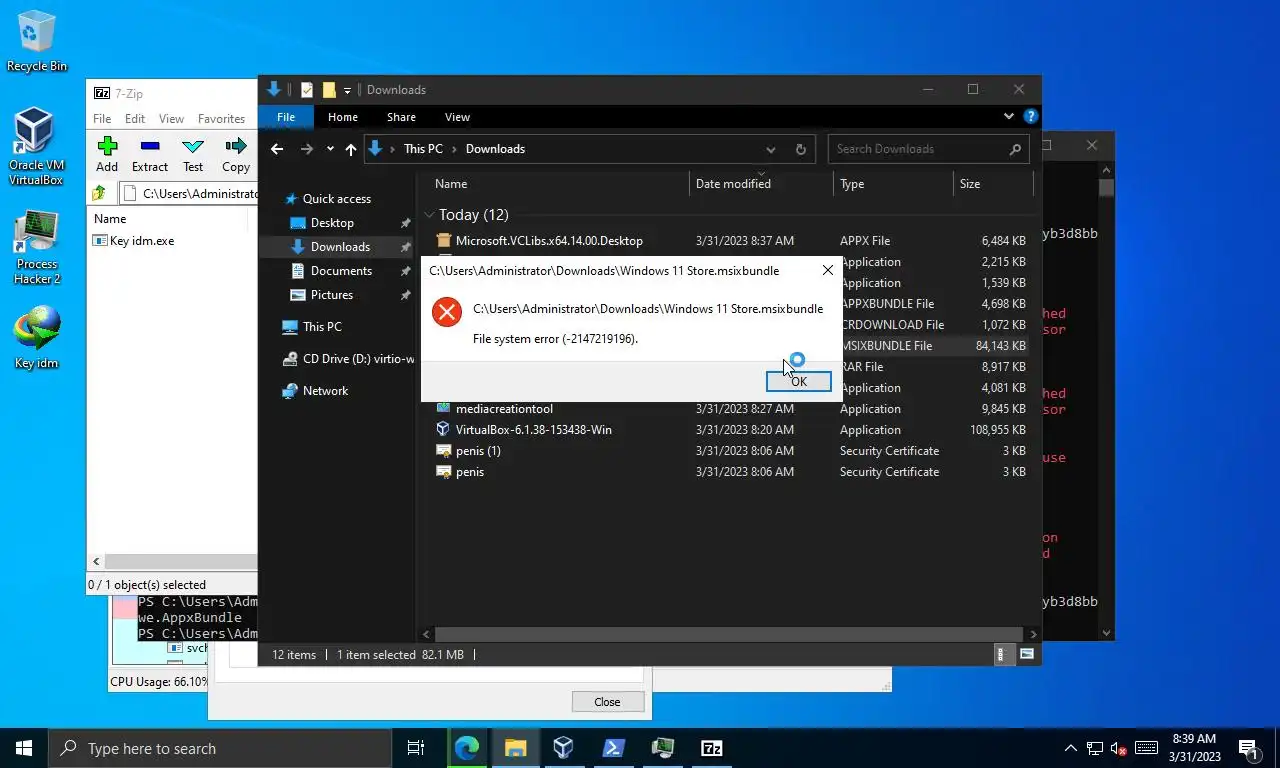Select Downloads in navigation pane
Screen dimensions: 1280x768
(x=340, y=247)
